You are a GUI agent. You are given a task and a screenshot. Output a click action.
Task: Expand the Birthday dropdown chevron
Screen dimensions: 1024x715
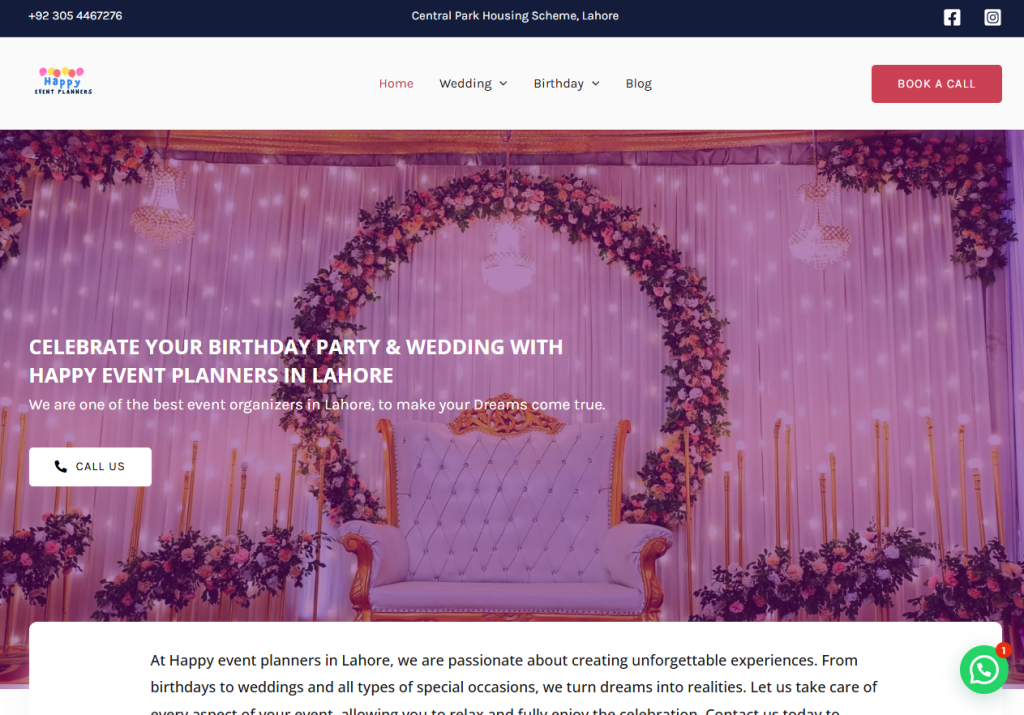tap(596, 84)
